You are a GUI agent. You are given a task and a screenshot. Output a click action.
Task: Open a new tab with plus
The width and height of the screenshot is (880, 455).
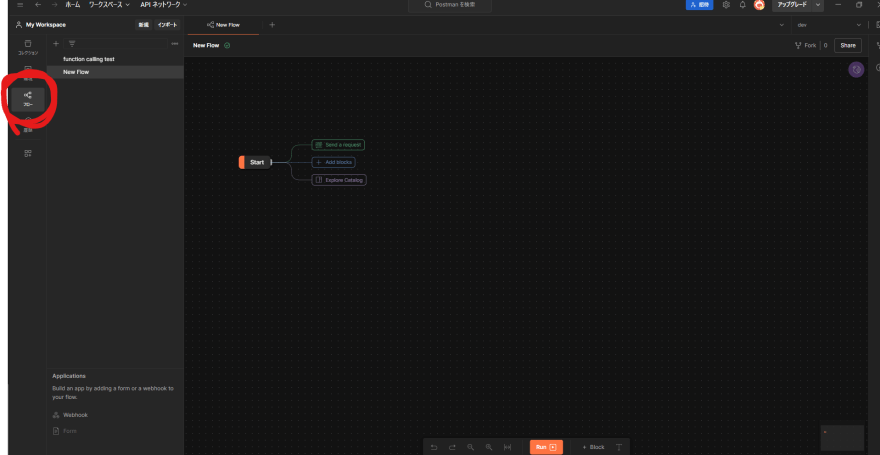[x=272, y=25]
